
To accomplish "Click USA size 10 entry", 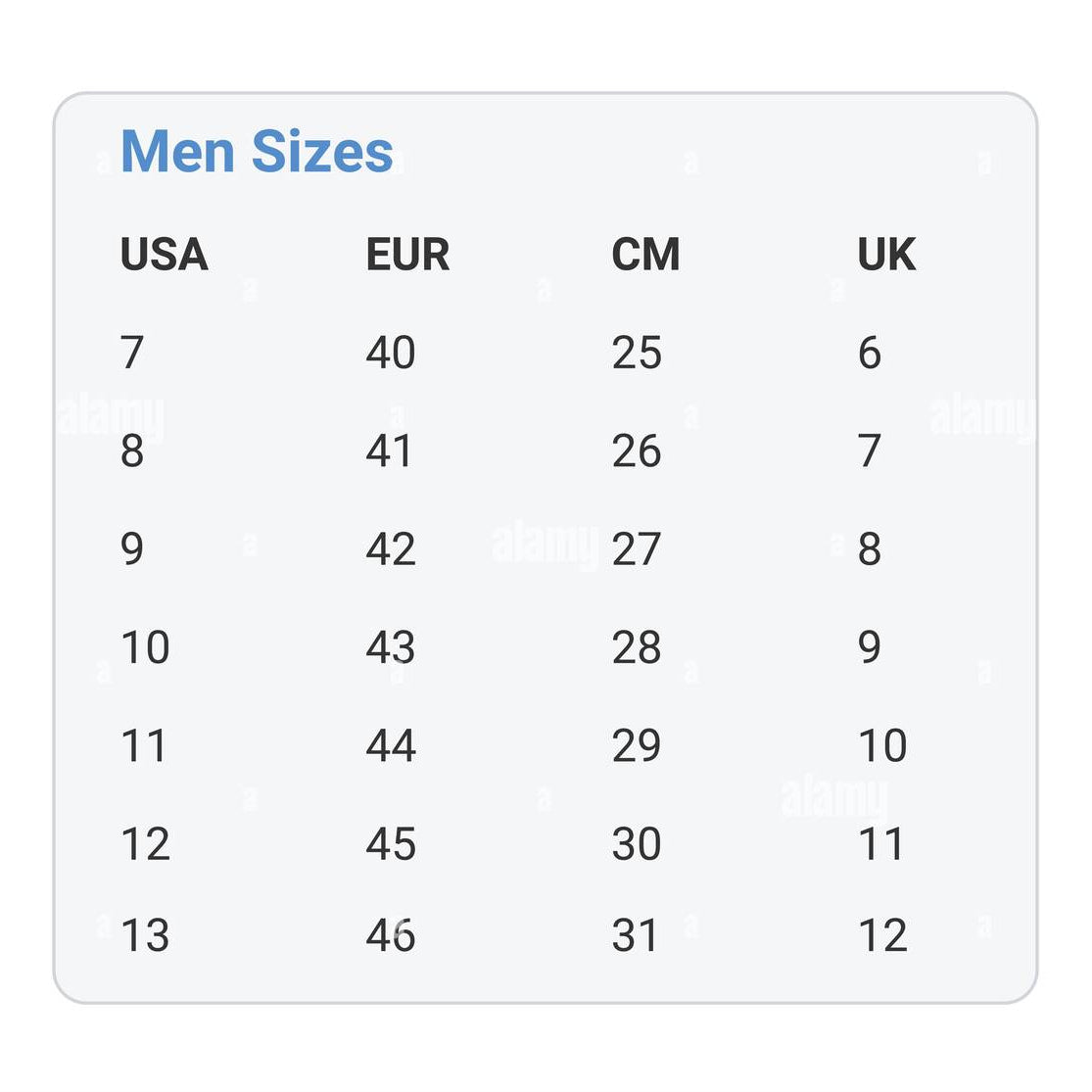I will pos(145,647).
